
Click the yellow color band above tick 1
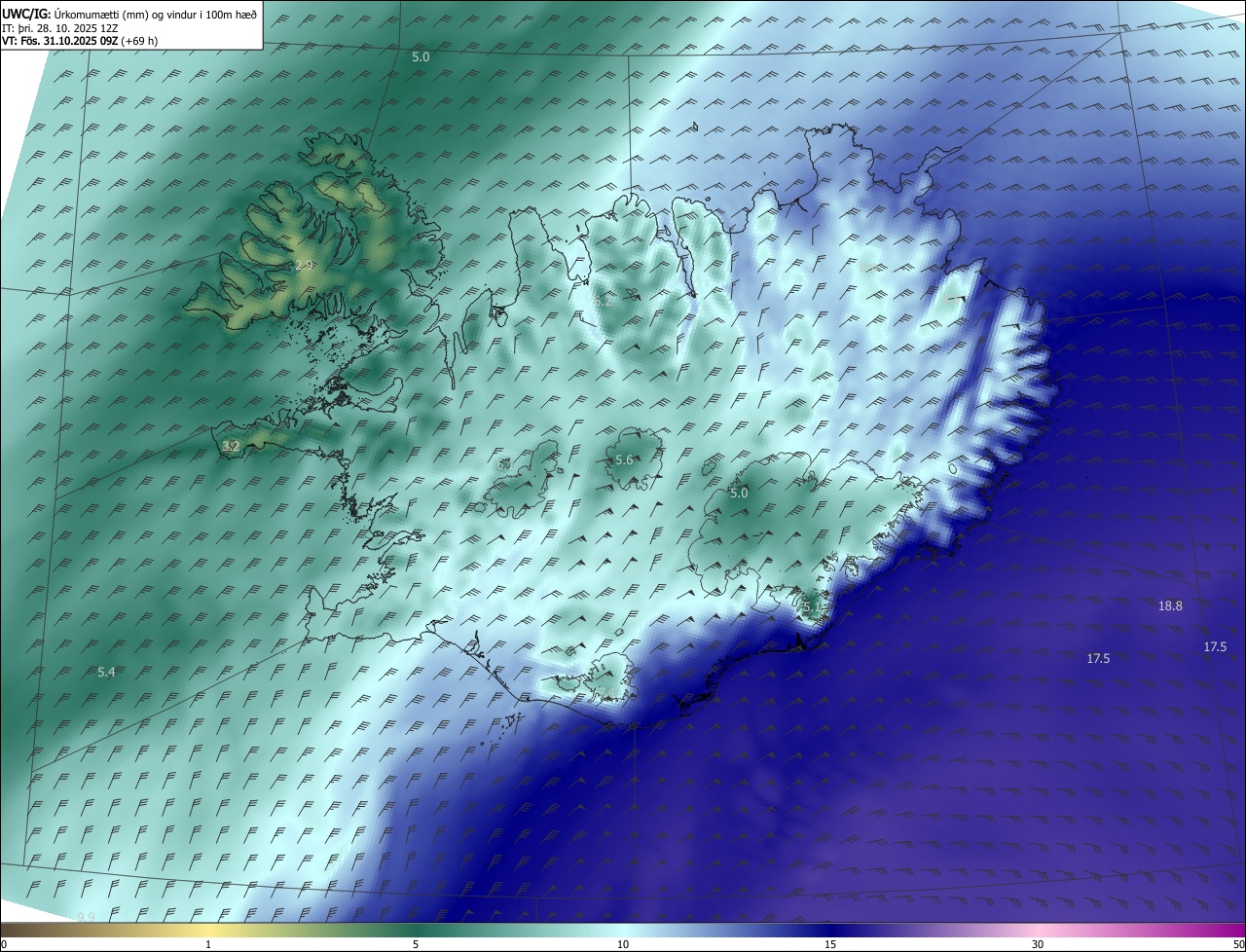208,930
